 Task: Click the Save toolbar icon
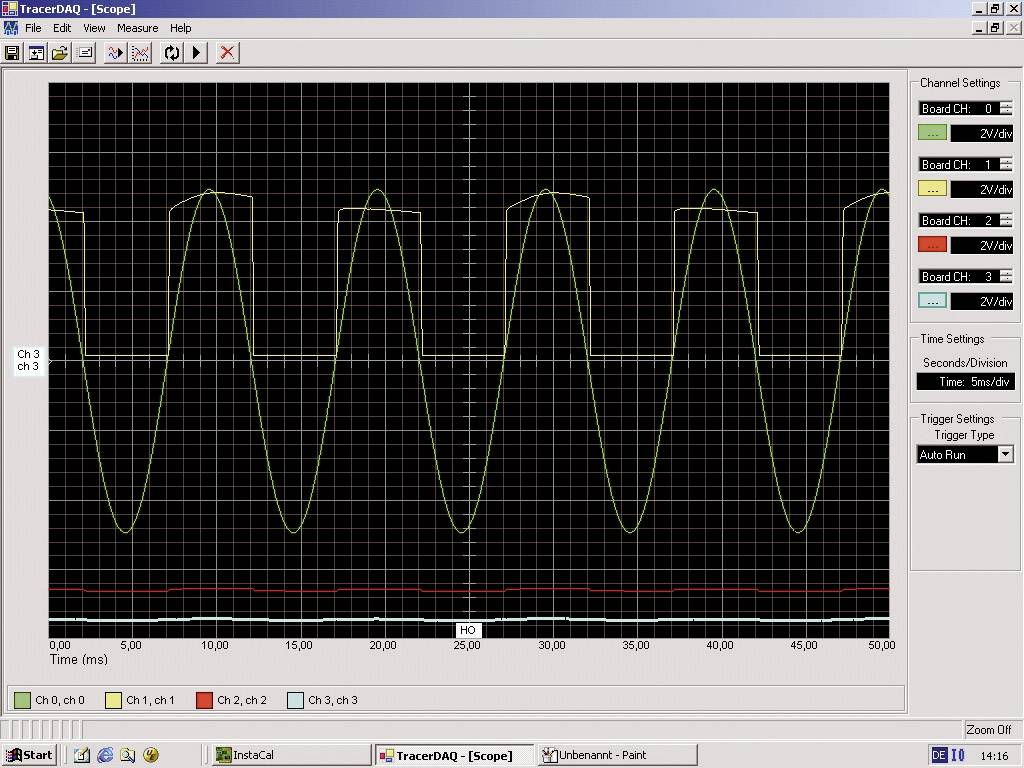pyautogui.click(x=11, y=53)
